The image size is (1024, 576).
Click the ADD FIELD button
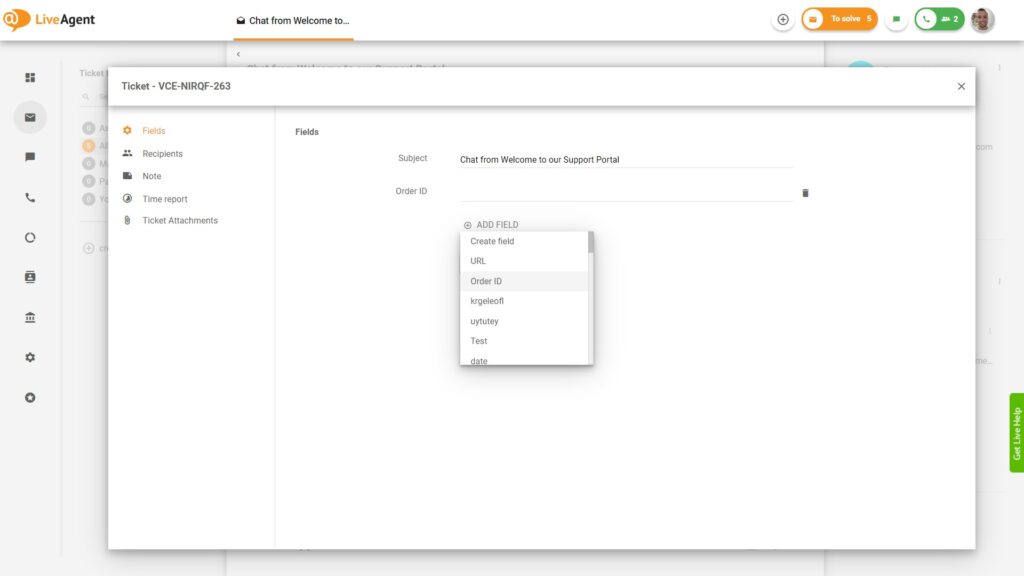click(x=491, y=225)
